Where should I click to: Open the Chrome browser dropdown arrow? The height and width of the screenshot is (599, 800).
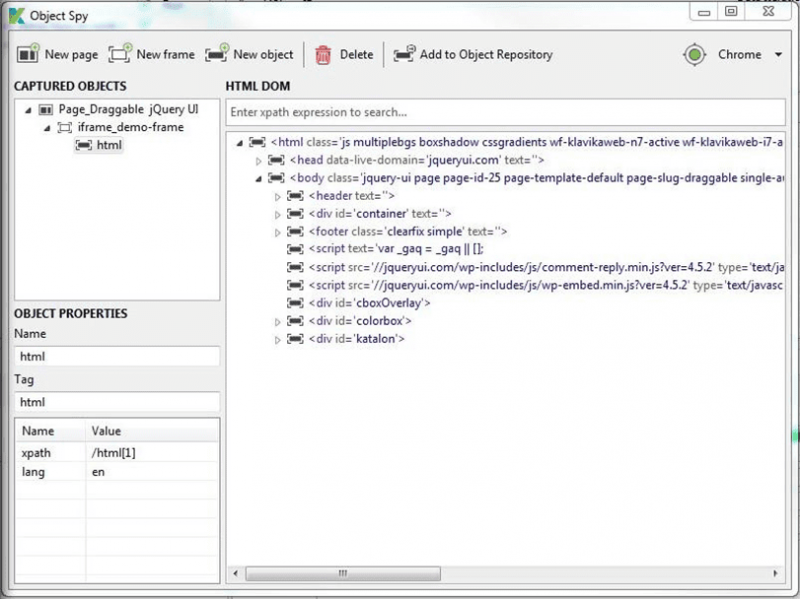(778, 55)
